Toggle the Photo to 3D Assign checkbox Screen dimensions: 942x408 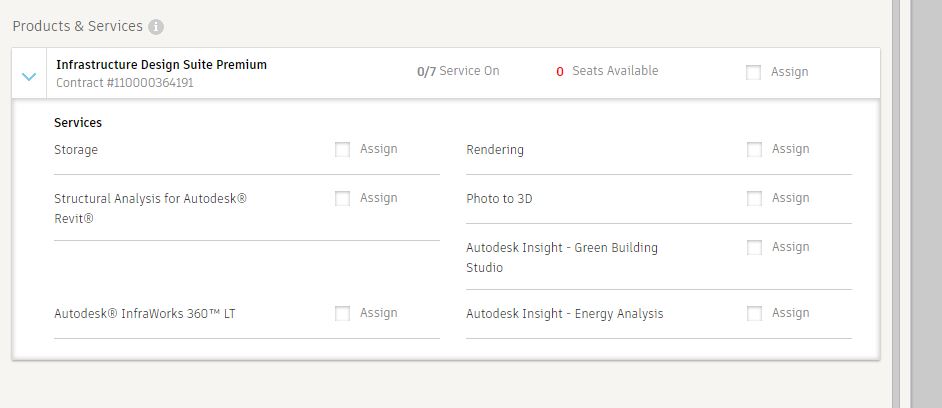(x=754, y=198)
